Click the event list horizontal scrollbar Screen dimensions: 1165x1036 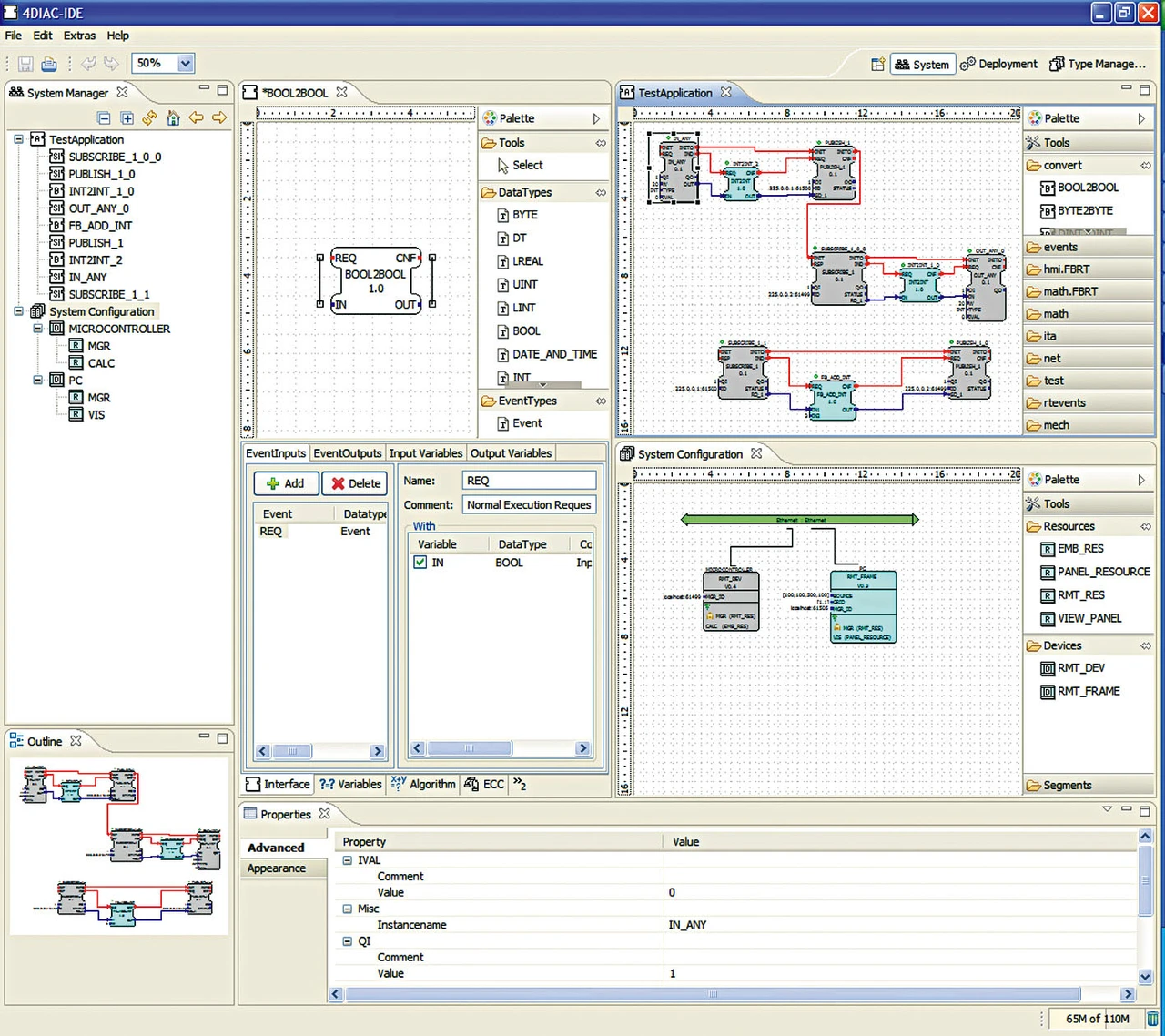tap(293, 751)
